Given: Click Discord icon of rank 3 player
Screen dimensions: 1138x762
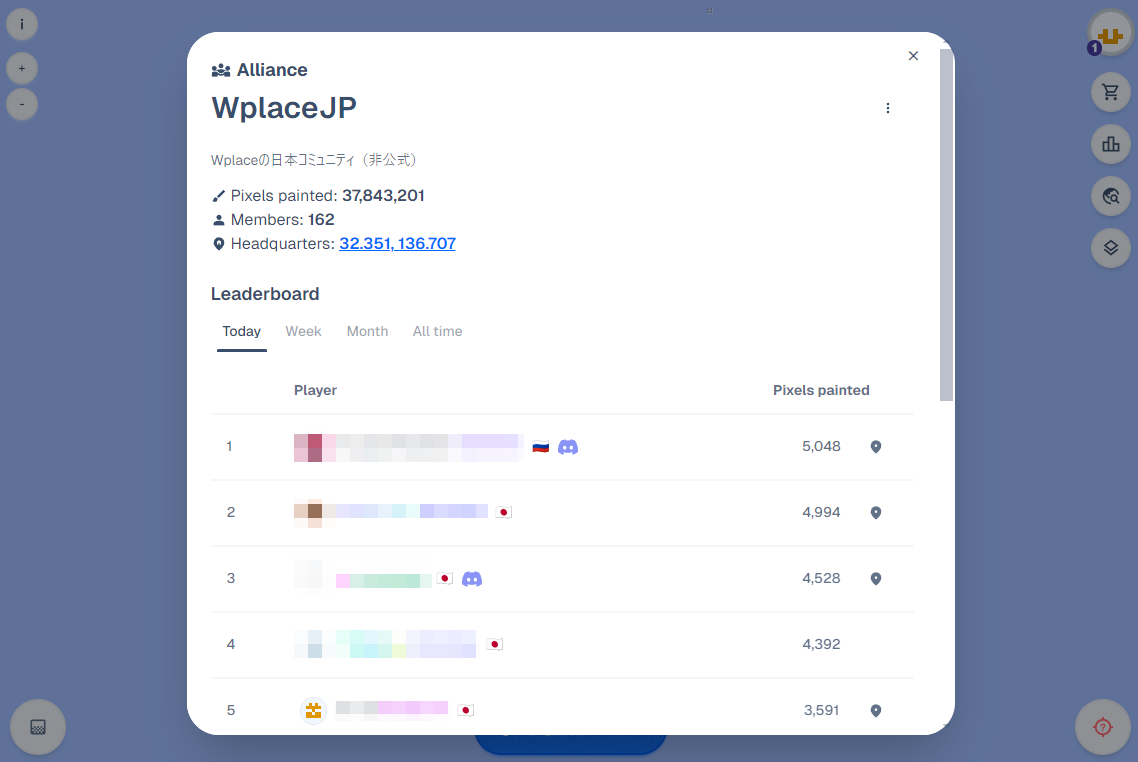Looking at the screenshot, I should coord(472,579).
